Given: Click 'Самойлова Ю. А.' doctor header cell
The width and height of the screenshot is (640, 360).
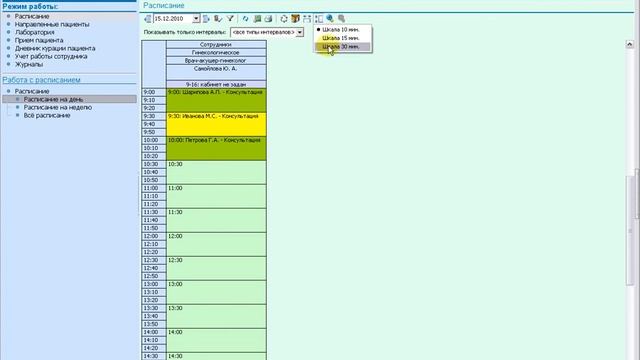Looking at the screenshot, I should tap(216, 73).
